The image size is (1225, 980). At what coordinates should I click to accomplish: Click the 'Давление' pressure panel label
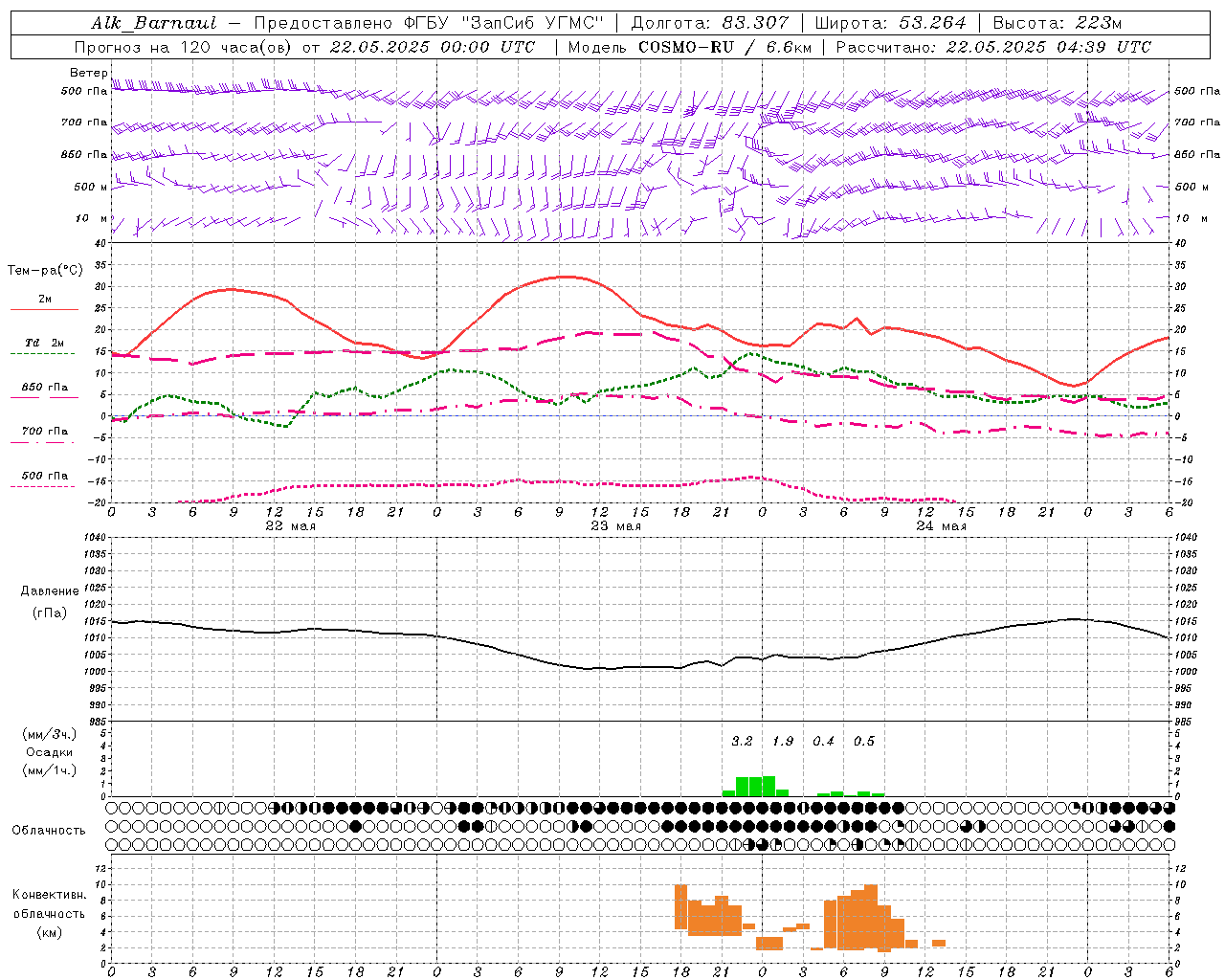click(x=50, y=591)
